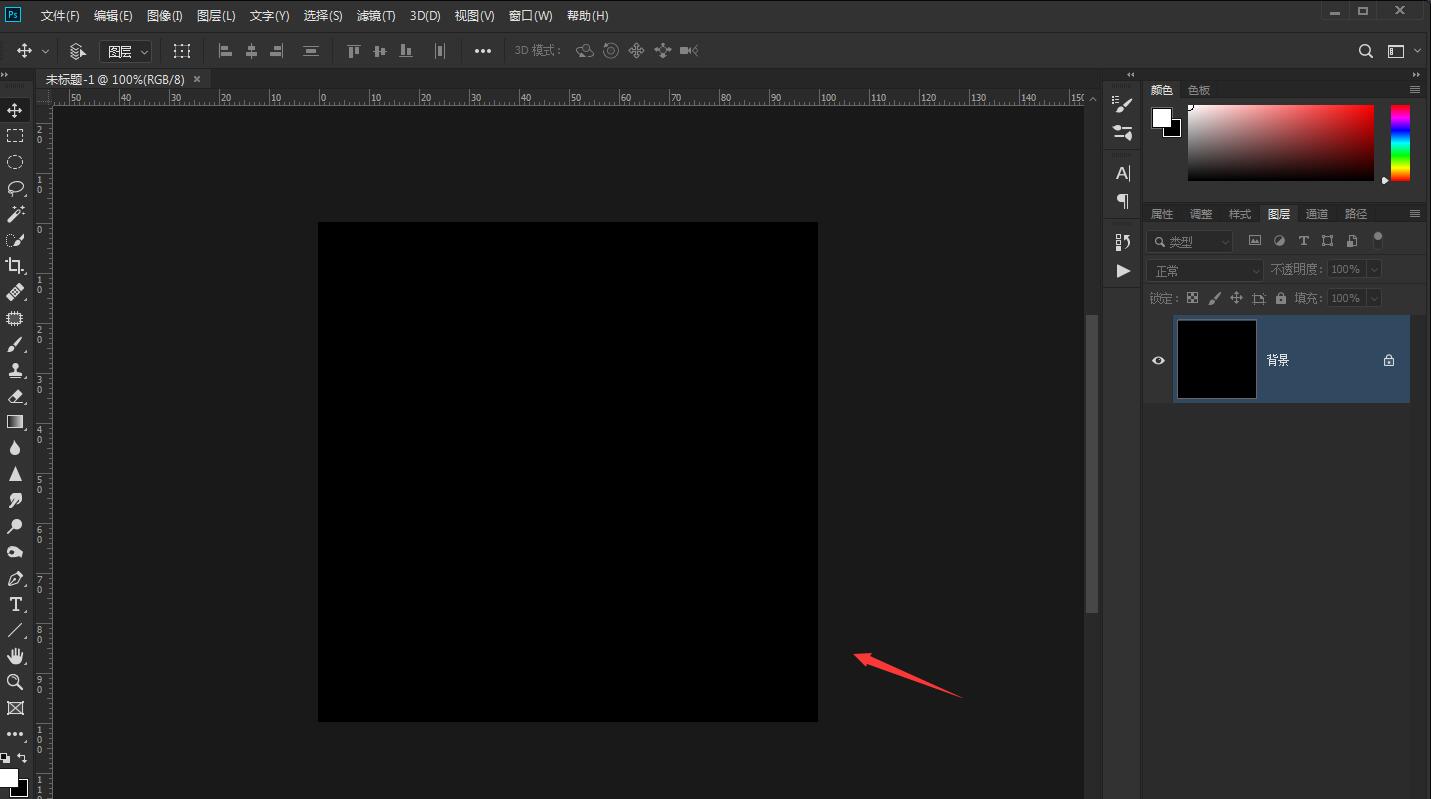The image size is (1431, 799).
Task: Open the 图层 auto-select dropdown in options bar
Action: (126, 51)
